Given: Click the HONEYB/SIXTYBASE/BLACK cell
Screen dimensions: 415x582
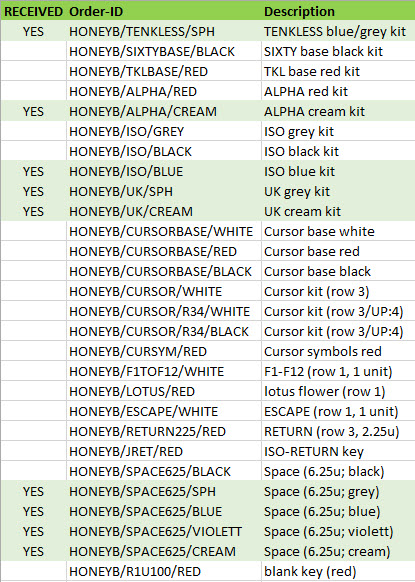Looking at the screenshot, I should tap(164, 51).
